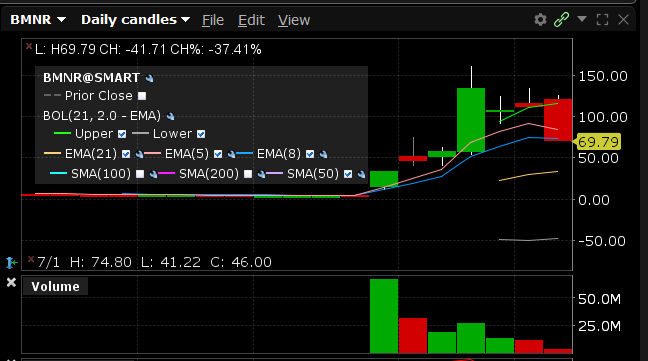648x361 pixels.
Task: Click wrench icon beside SMA(50)
Action: (361, 174)
